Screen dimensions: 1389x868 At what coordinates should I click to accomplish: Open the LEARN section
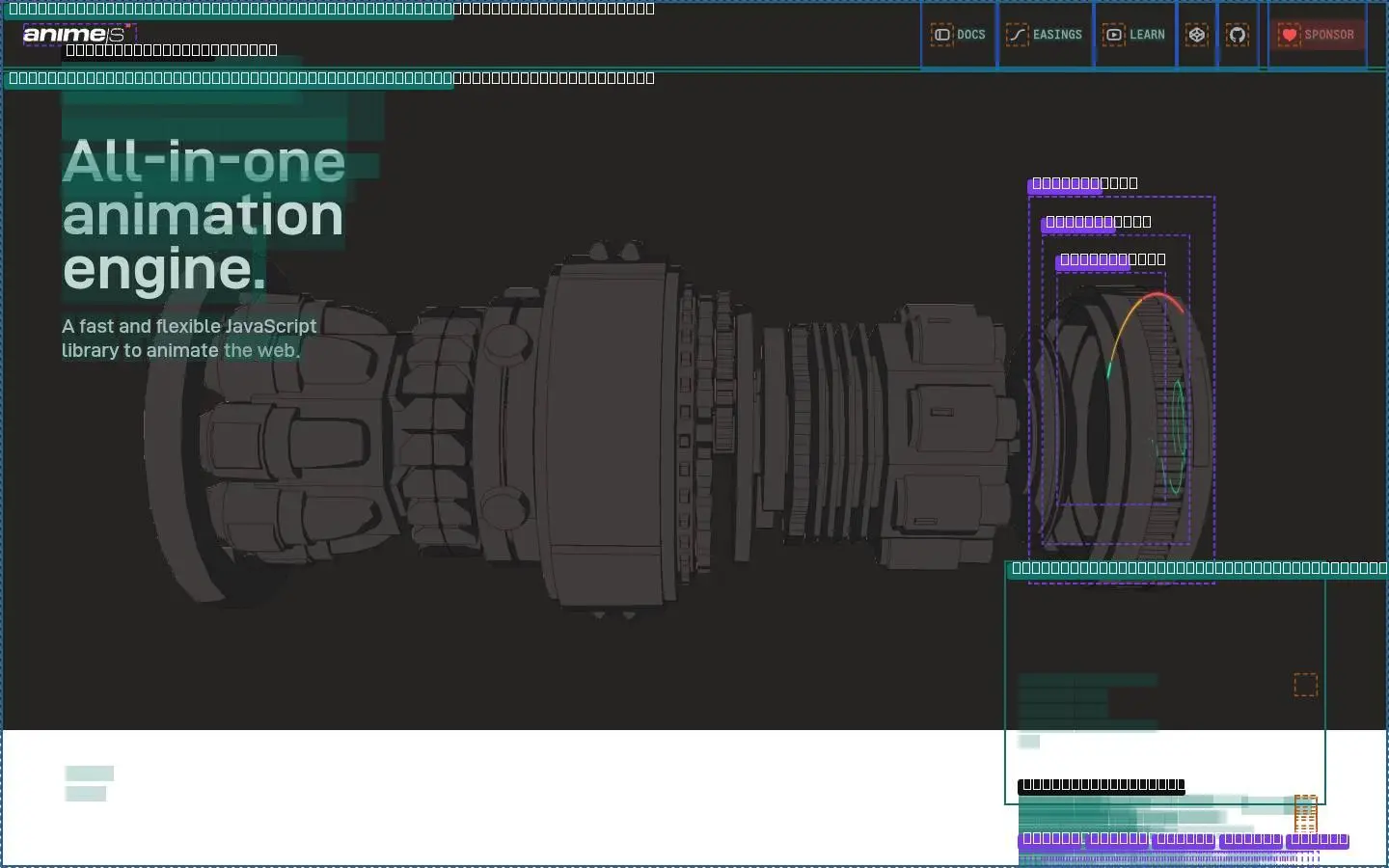coord(1134,35)
